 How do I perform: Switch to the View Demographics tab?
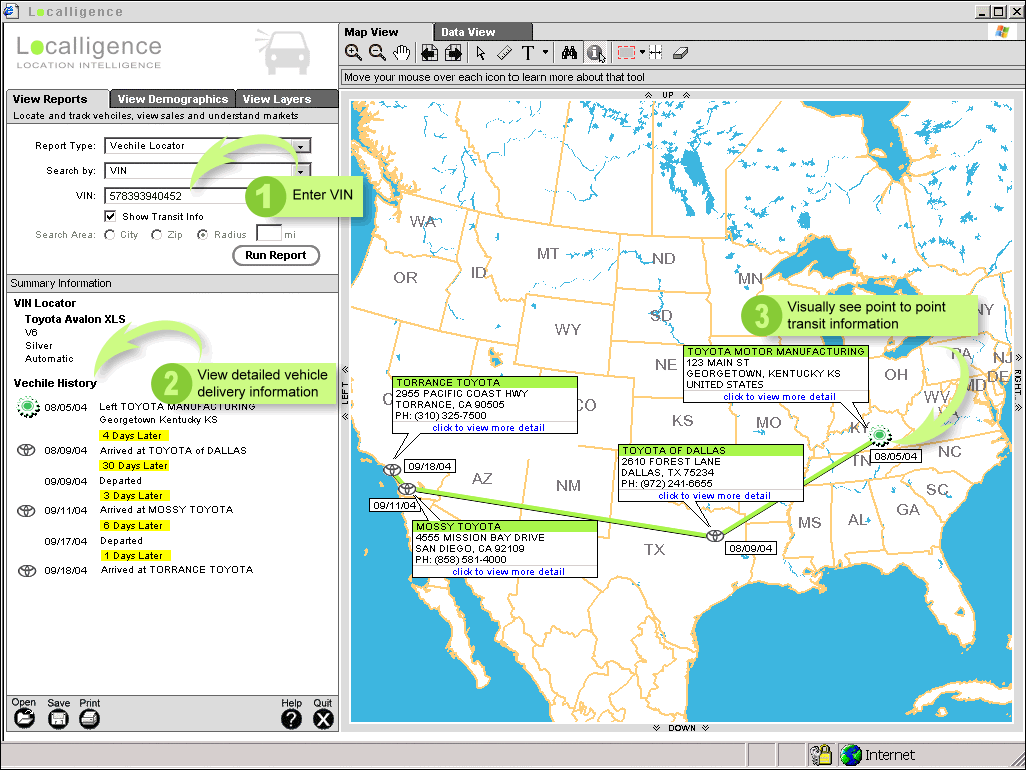[173, 99]
